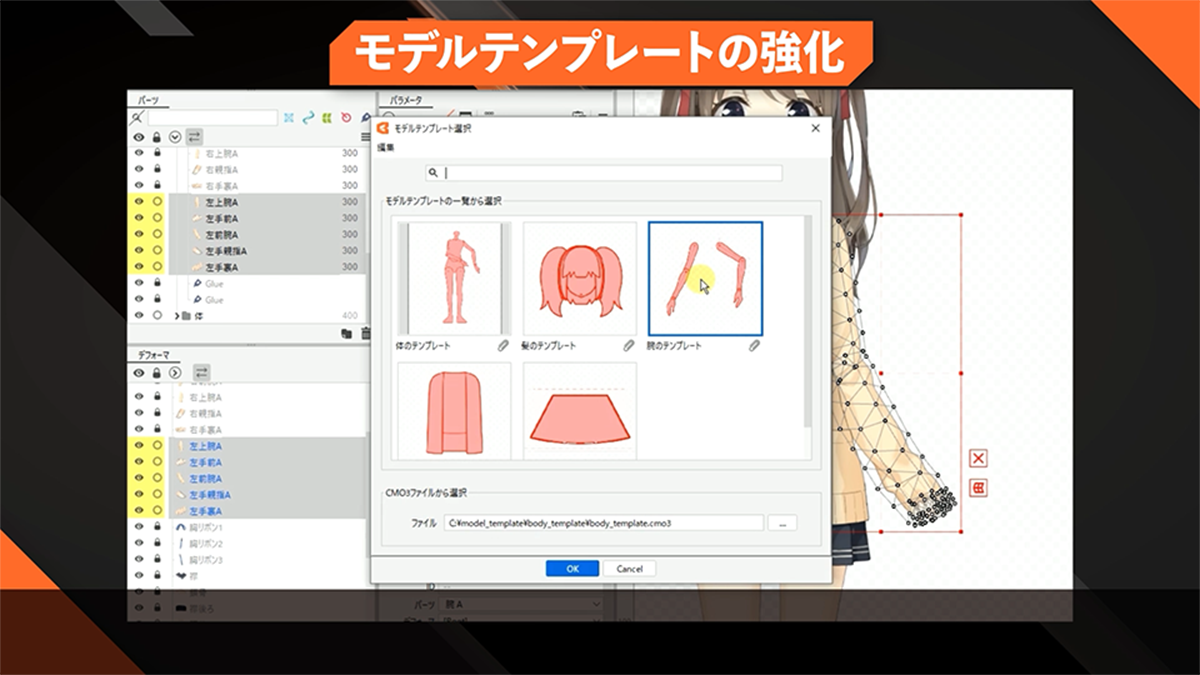Screen dimensions: 1200x675
Task: Click the green mesh icon in parts toolbar
Action: [x=327, y=118]
